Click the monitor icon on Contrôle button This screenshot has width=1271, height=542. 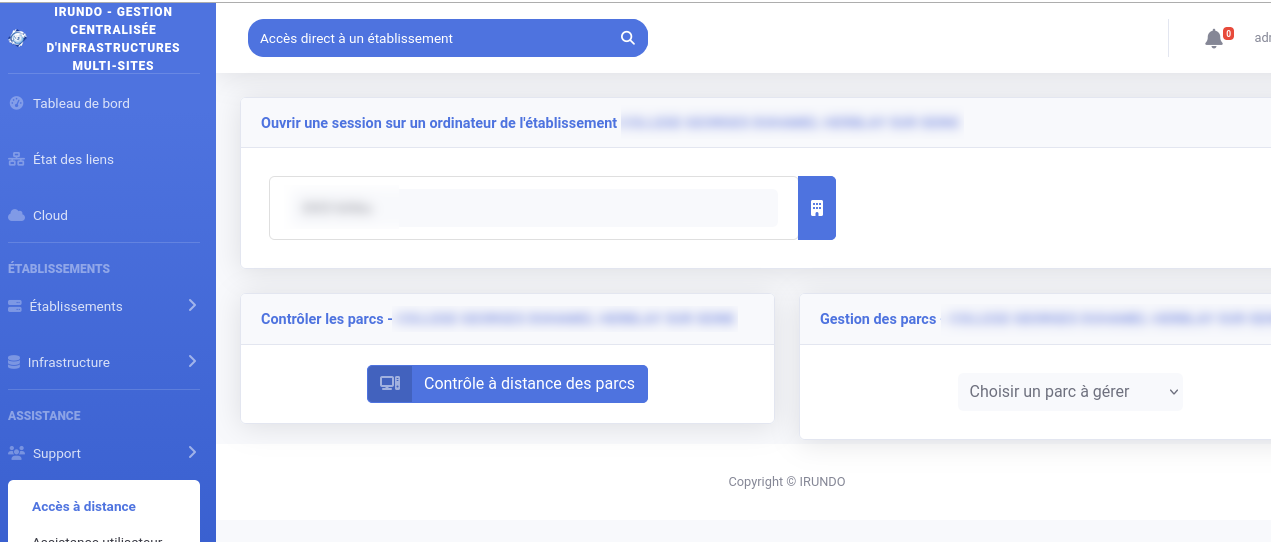(390, 384)
